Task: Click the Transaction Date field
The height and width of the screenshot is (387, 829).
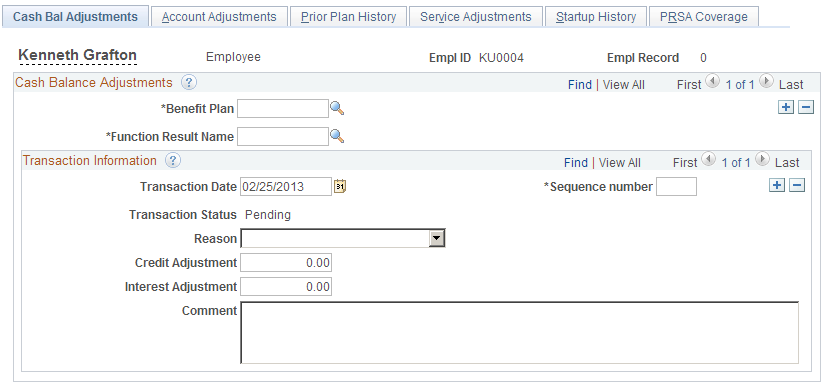Action: pos(286,187)
